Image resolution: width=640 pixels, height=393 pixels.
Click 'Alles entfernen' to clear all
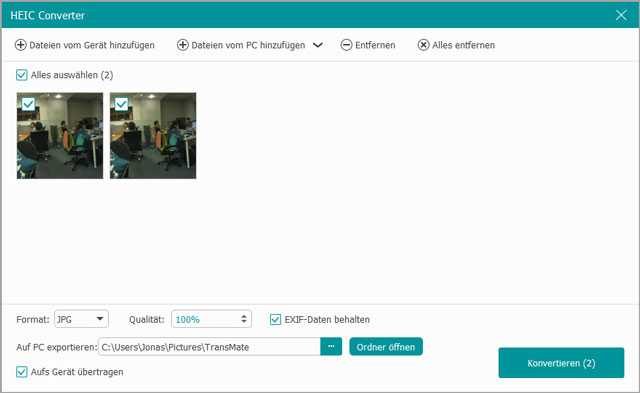456,45
